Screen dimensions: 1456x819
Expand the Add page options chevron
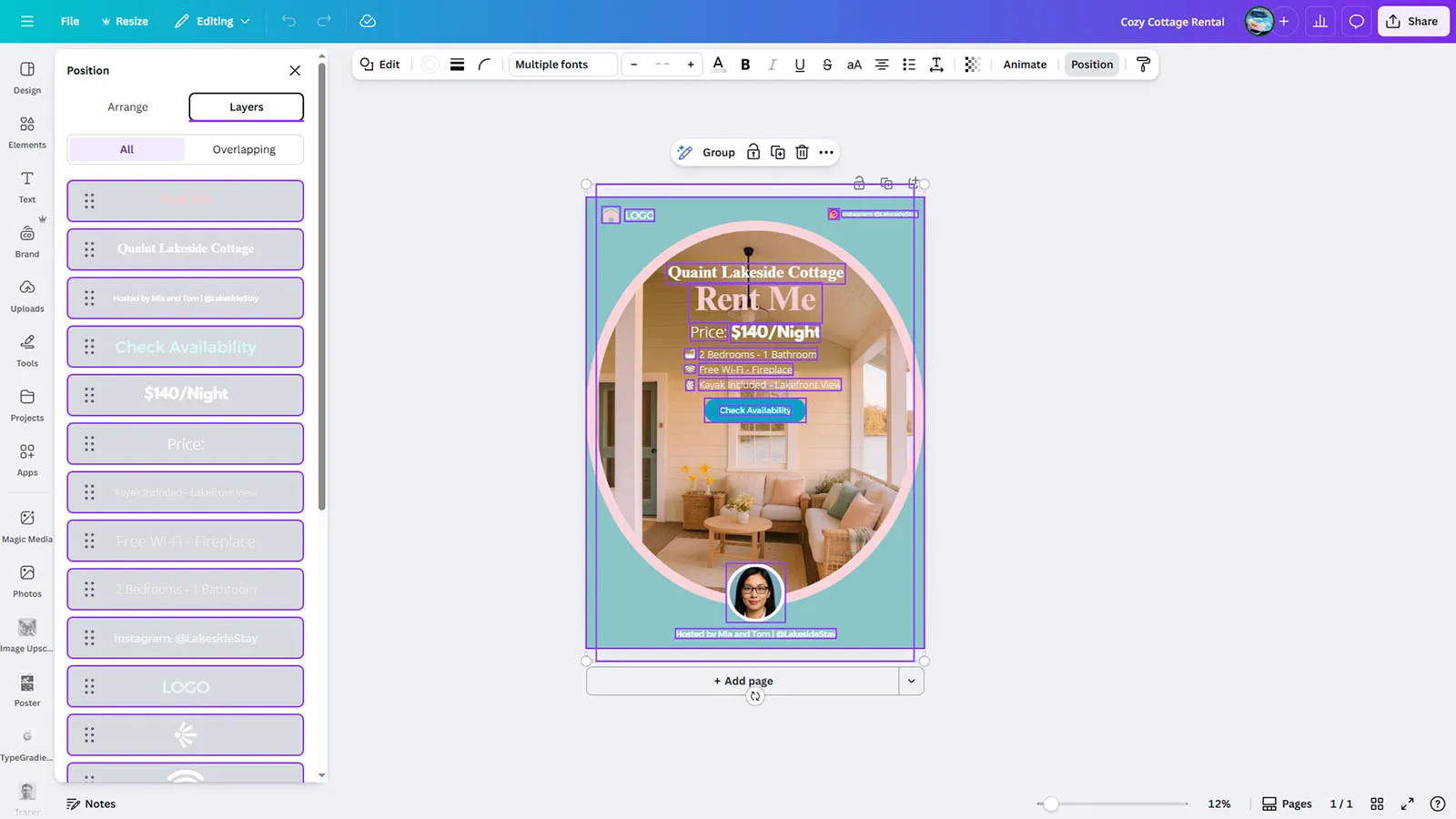click(911, 681)
